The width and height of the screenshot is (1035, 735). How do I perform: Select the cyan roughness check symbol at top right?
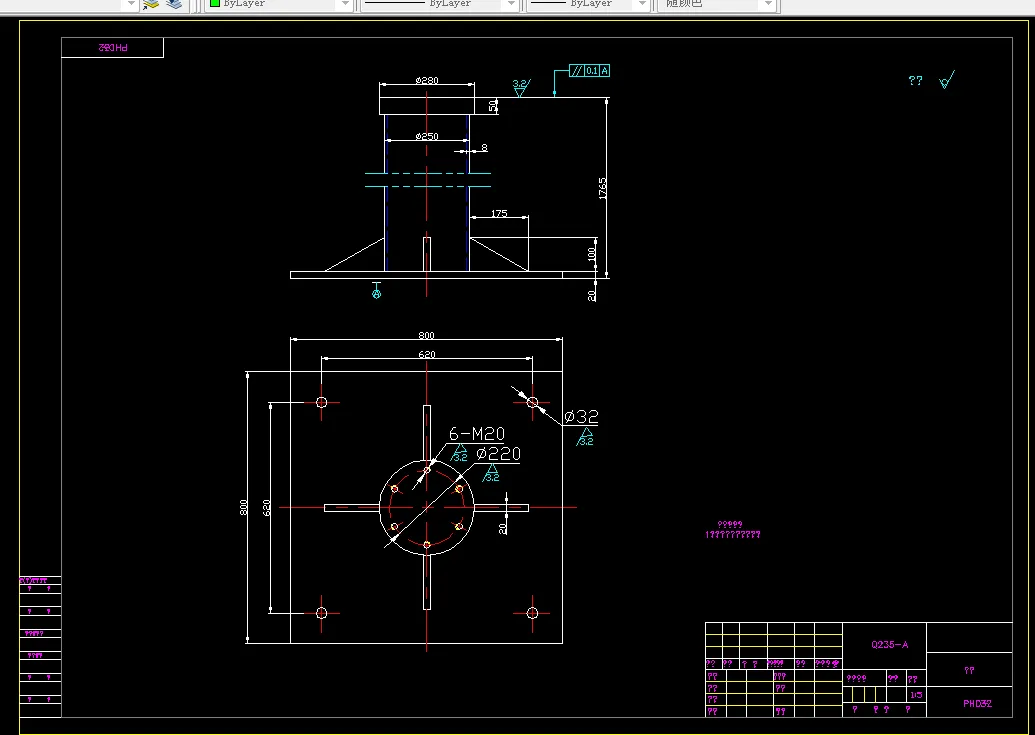click(x=947, y=80)
